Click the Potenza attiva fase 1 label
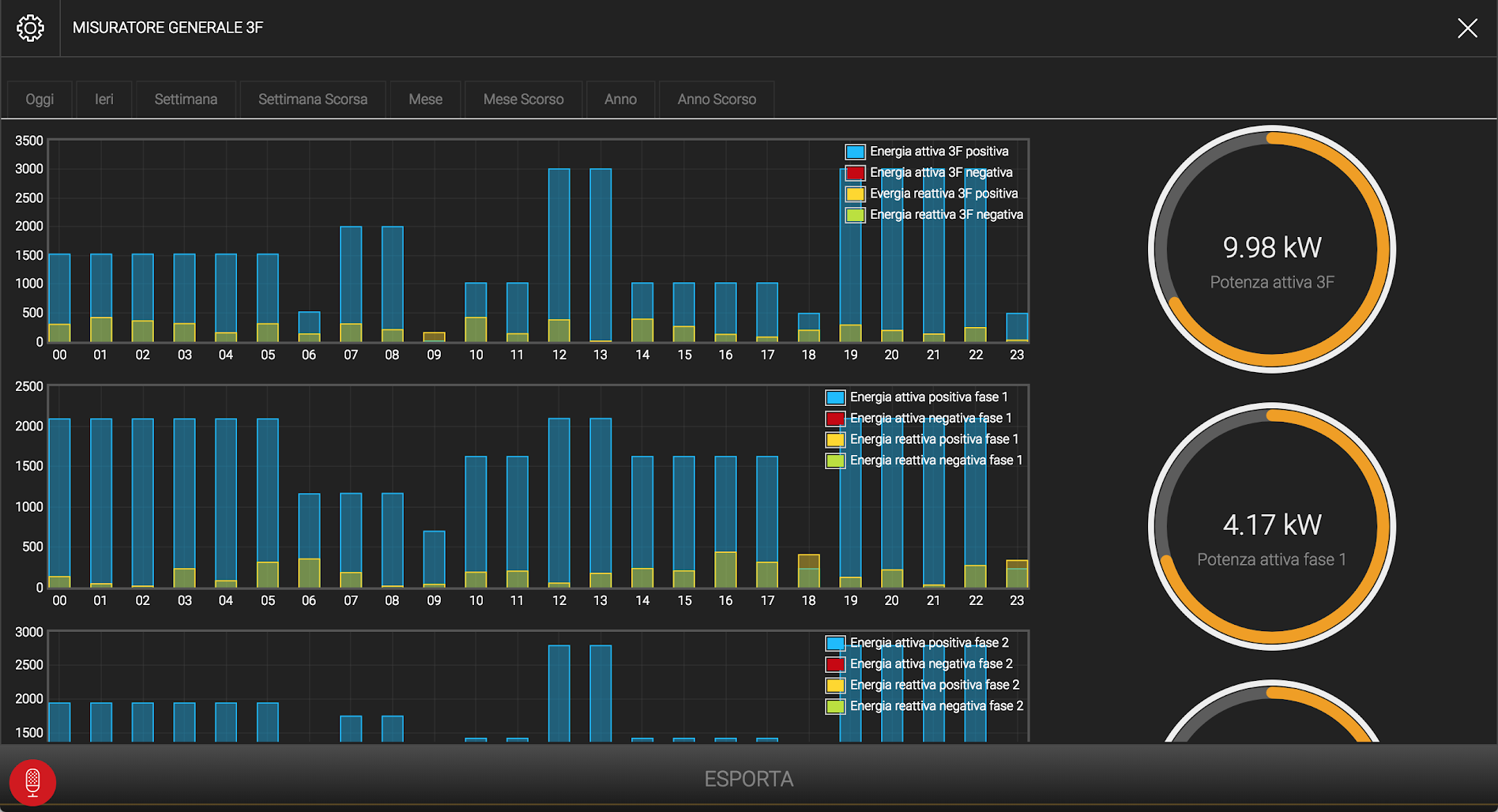This screenshot has width=1498, height=812. coord(1272,559)
